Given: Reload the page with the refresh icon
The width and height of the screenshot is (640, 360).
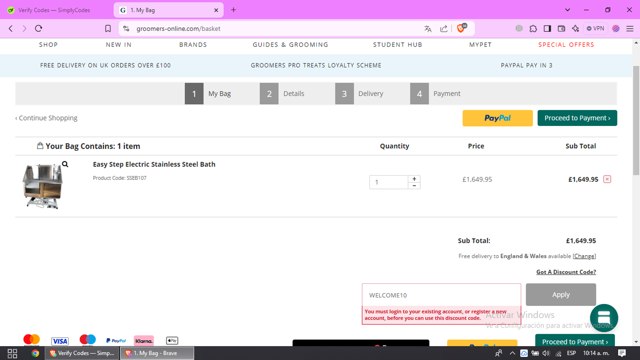Looking at the screenshot, I should [x=38, y=29].
